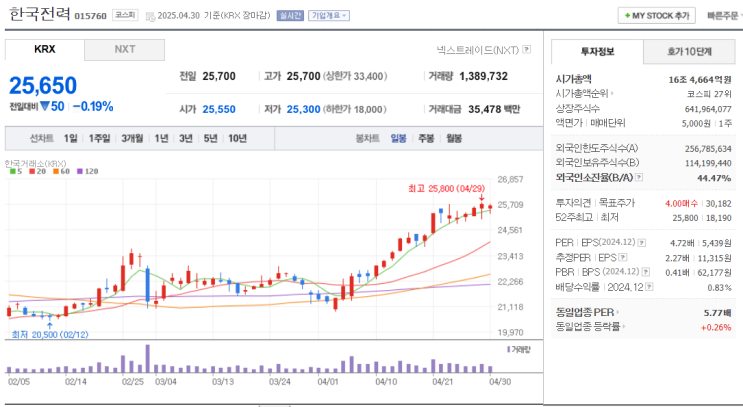This screenshot has height=407, width=743.
Task: Click the help icon after PER EPS(2024.12)
Action: (642, 243)
